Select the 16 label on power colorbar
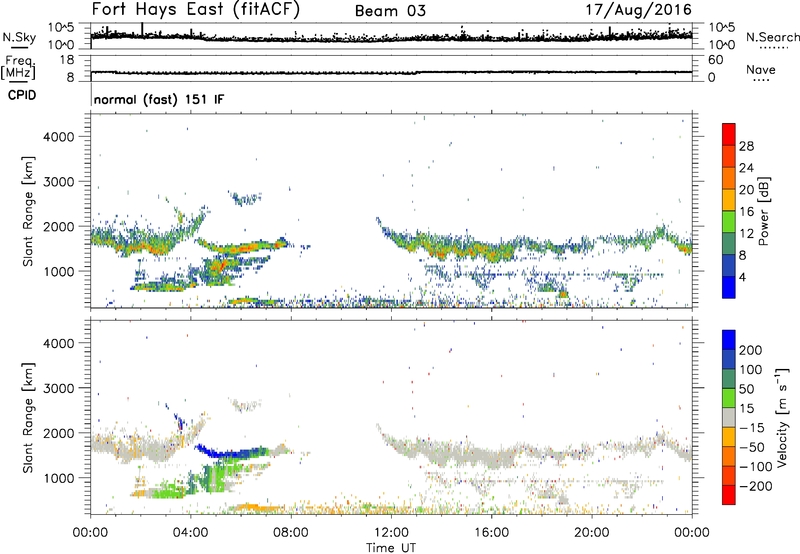The height and width of the screenshot is (554, 800). (746, 212)
